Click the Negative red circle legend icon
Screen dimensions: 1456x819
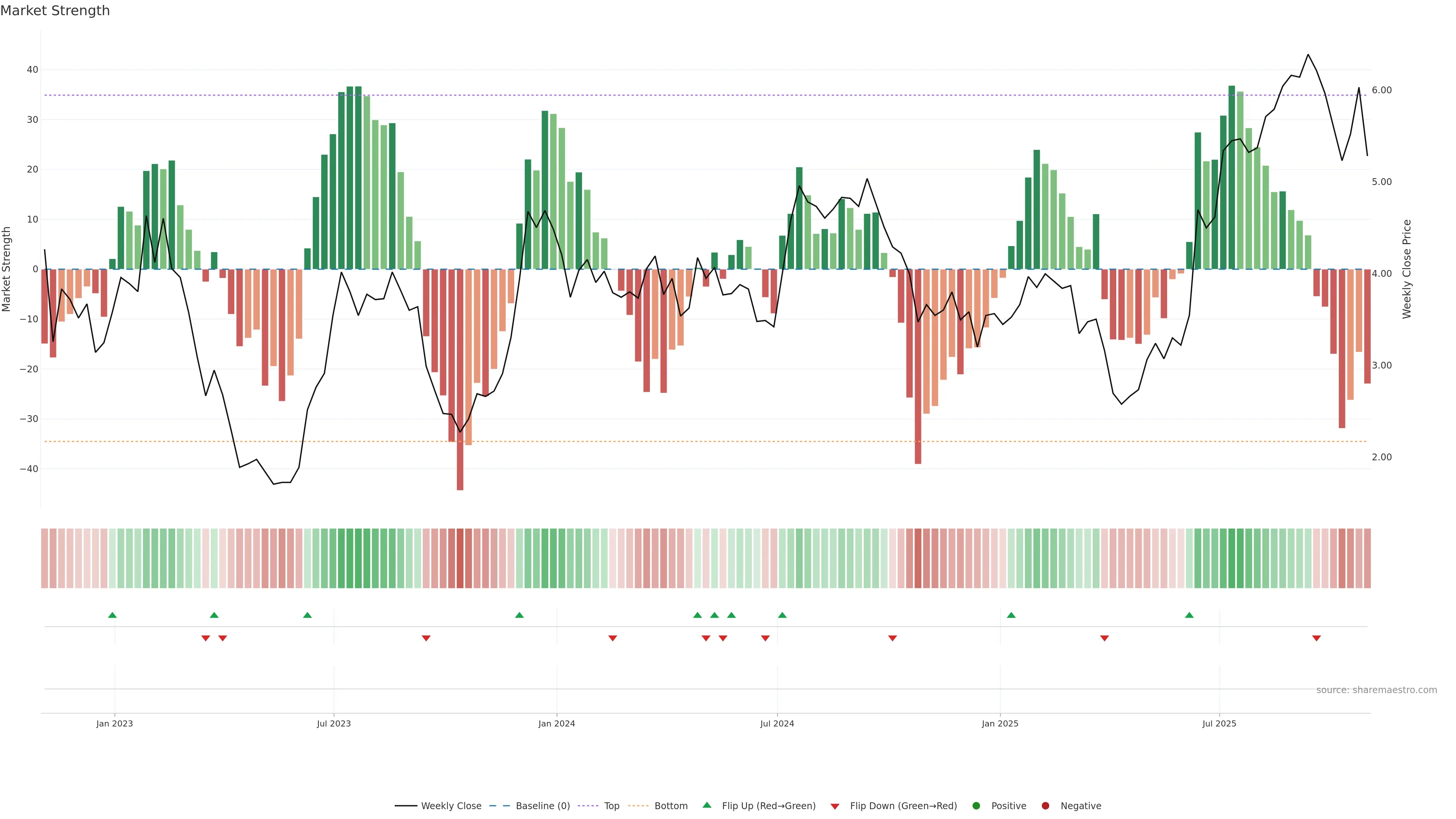[1045, 806]
